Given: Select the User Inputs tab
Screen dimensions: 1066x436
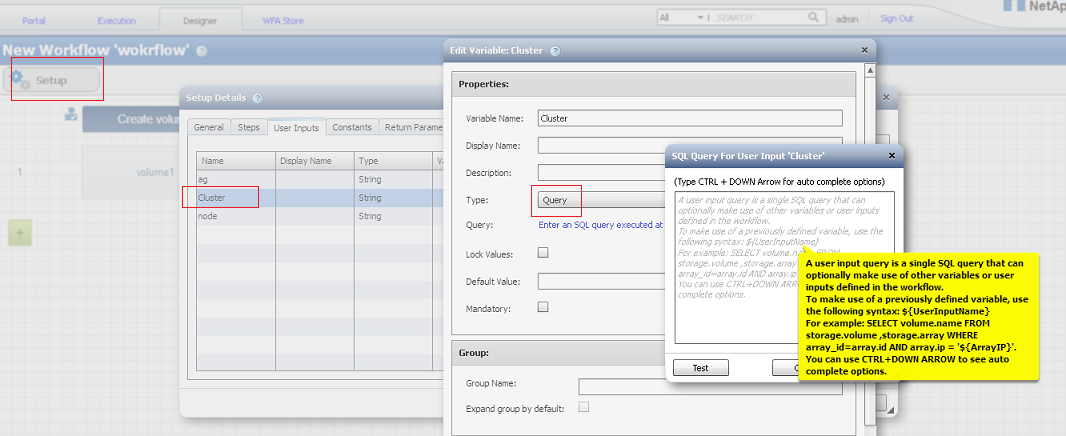Looking at the screenshot, I should [x=296, y=127].
